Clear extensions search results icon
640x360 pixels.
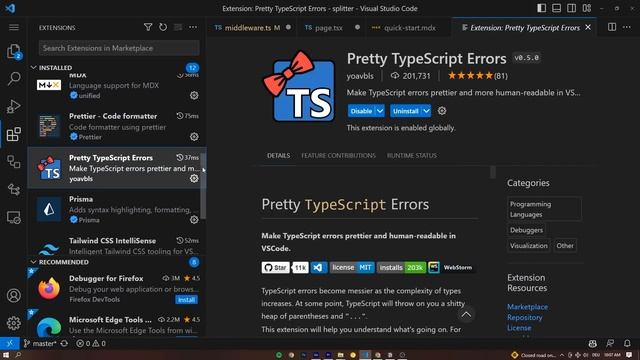tap(178, 27)
